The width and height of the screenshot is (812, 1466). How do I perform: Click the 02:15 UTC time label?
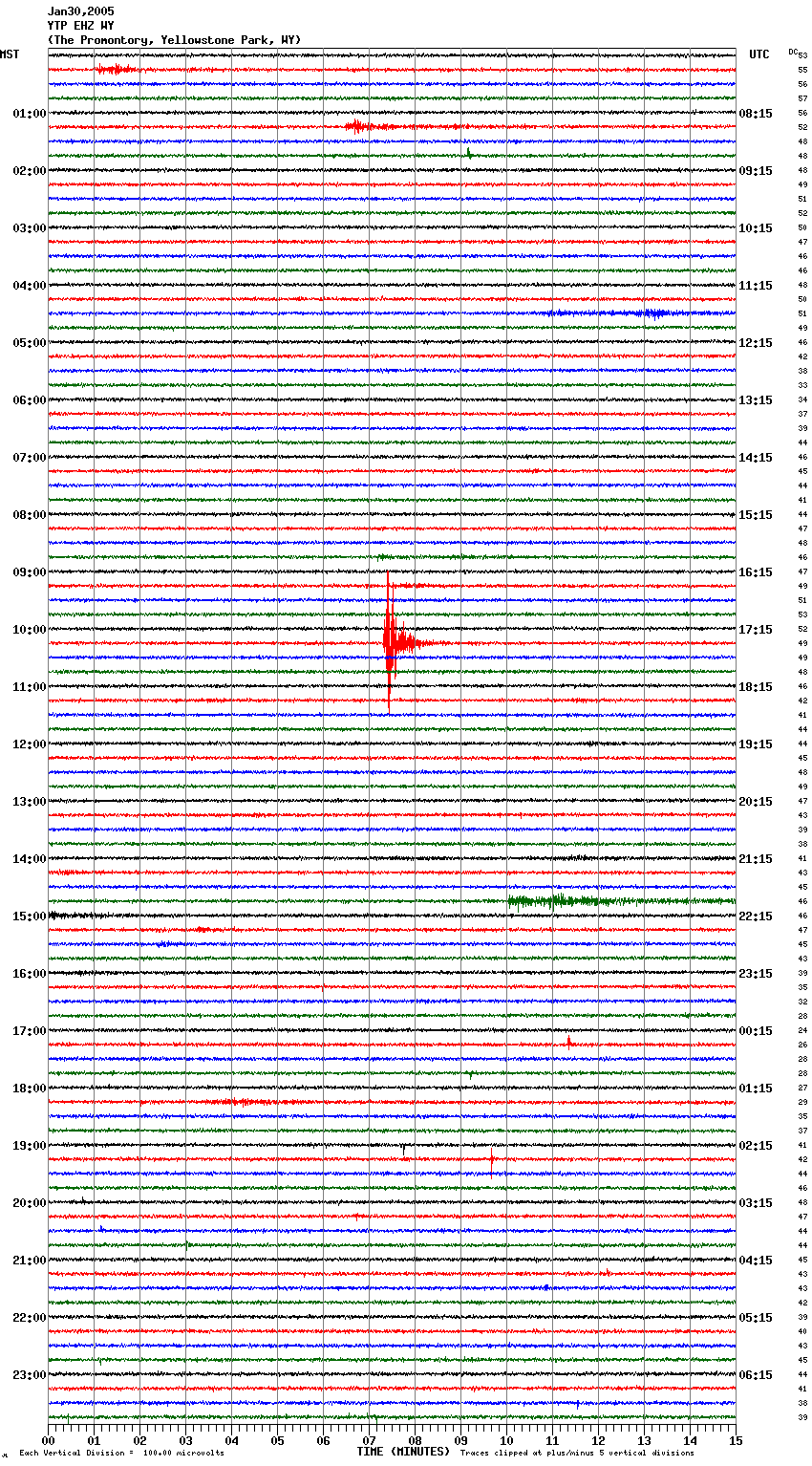pos(756,1146)
